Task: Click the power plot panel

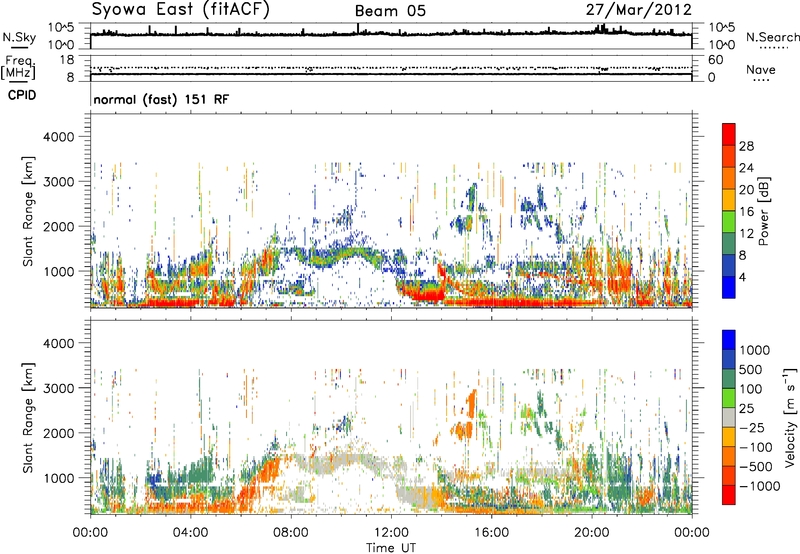Action: point(391,211)
